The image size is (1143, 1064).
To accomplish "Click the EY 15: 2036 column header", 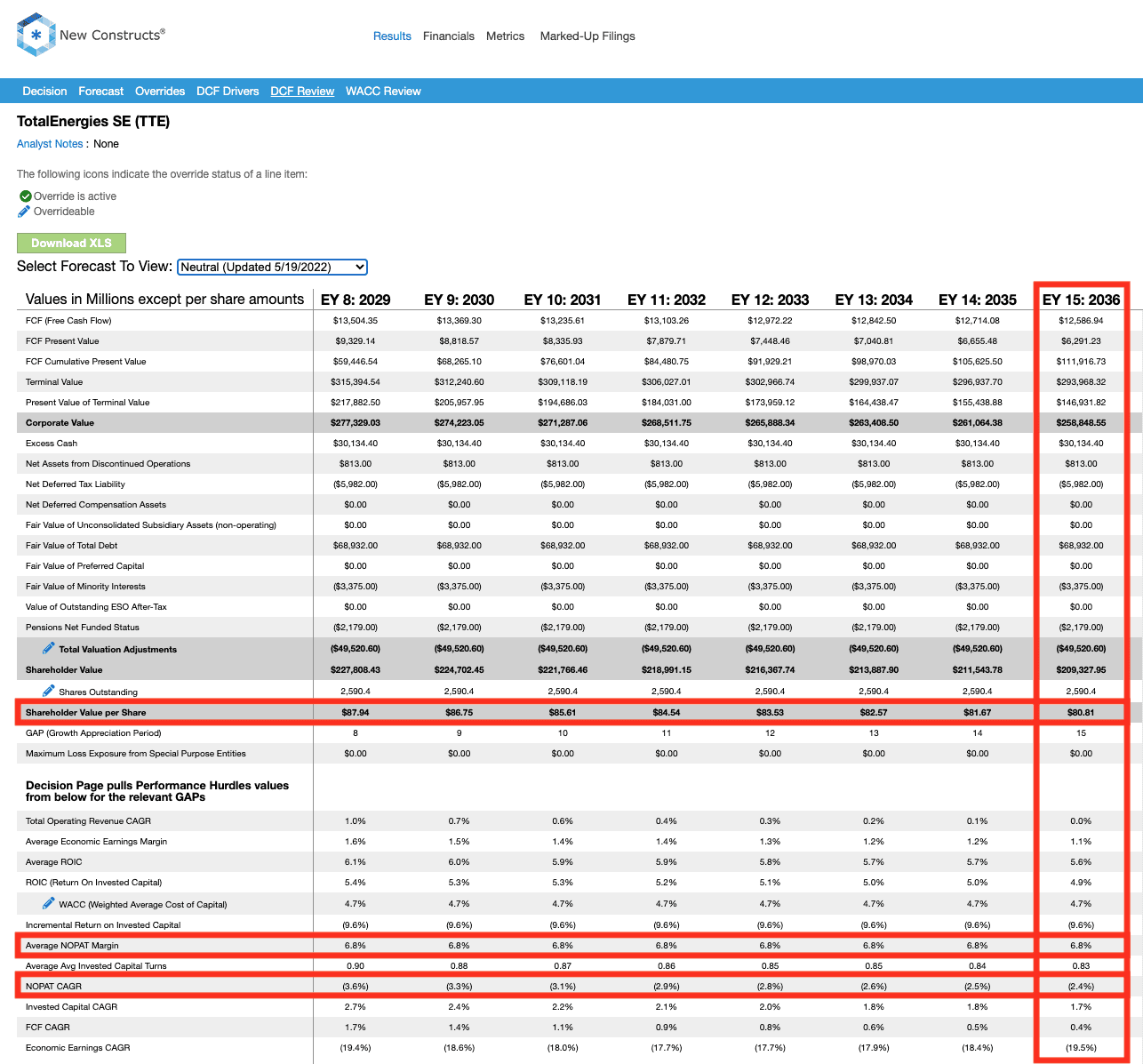I will [1081, 300].
